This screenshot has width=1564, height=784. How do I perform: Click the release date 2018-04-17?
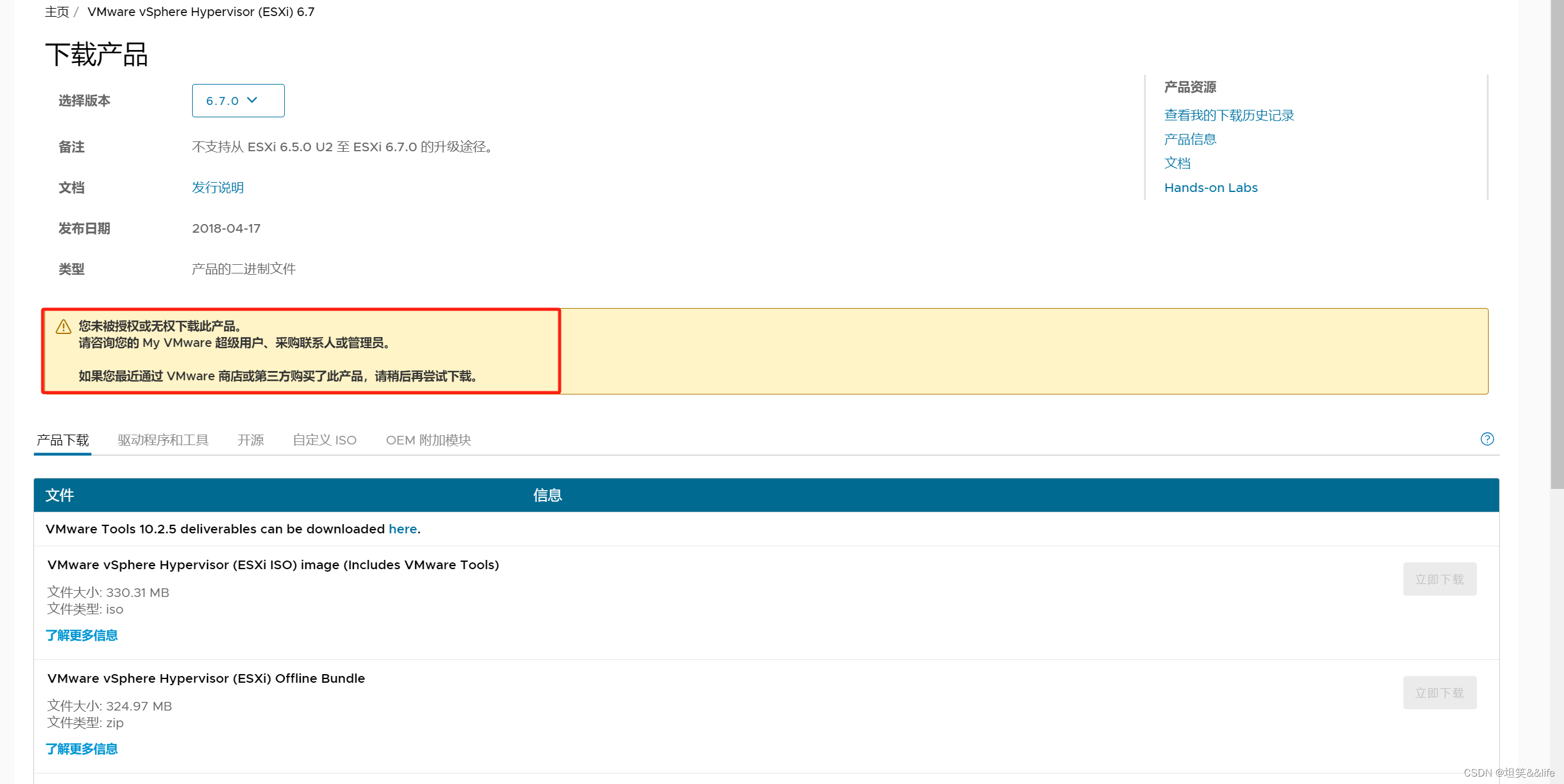click(x=226, y=228)
